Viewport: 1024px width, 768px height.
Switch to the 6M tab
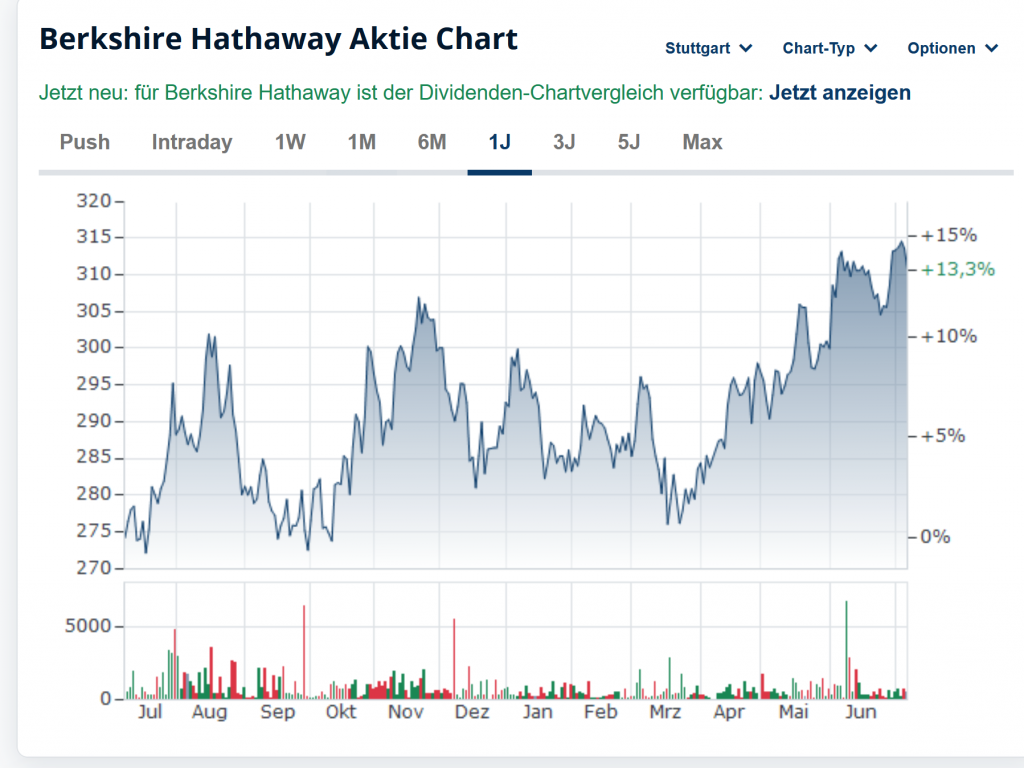(432, 142)
